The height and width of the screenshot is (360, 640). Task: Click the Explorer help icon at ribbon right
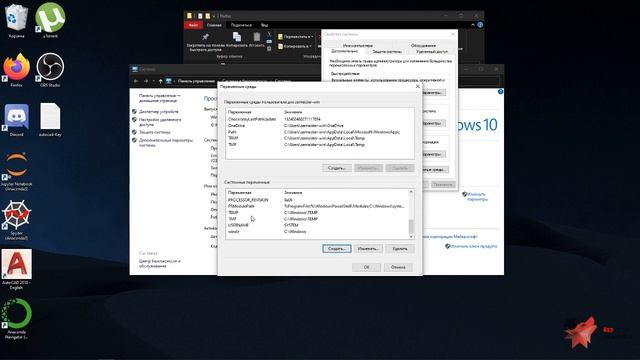480,25
